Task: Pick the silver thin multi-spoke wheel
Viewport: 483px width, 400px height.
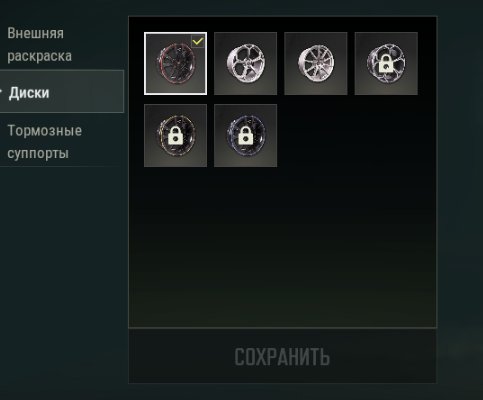Action: tap(316, 63)
